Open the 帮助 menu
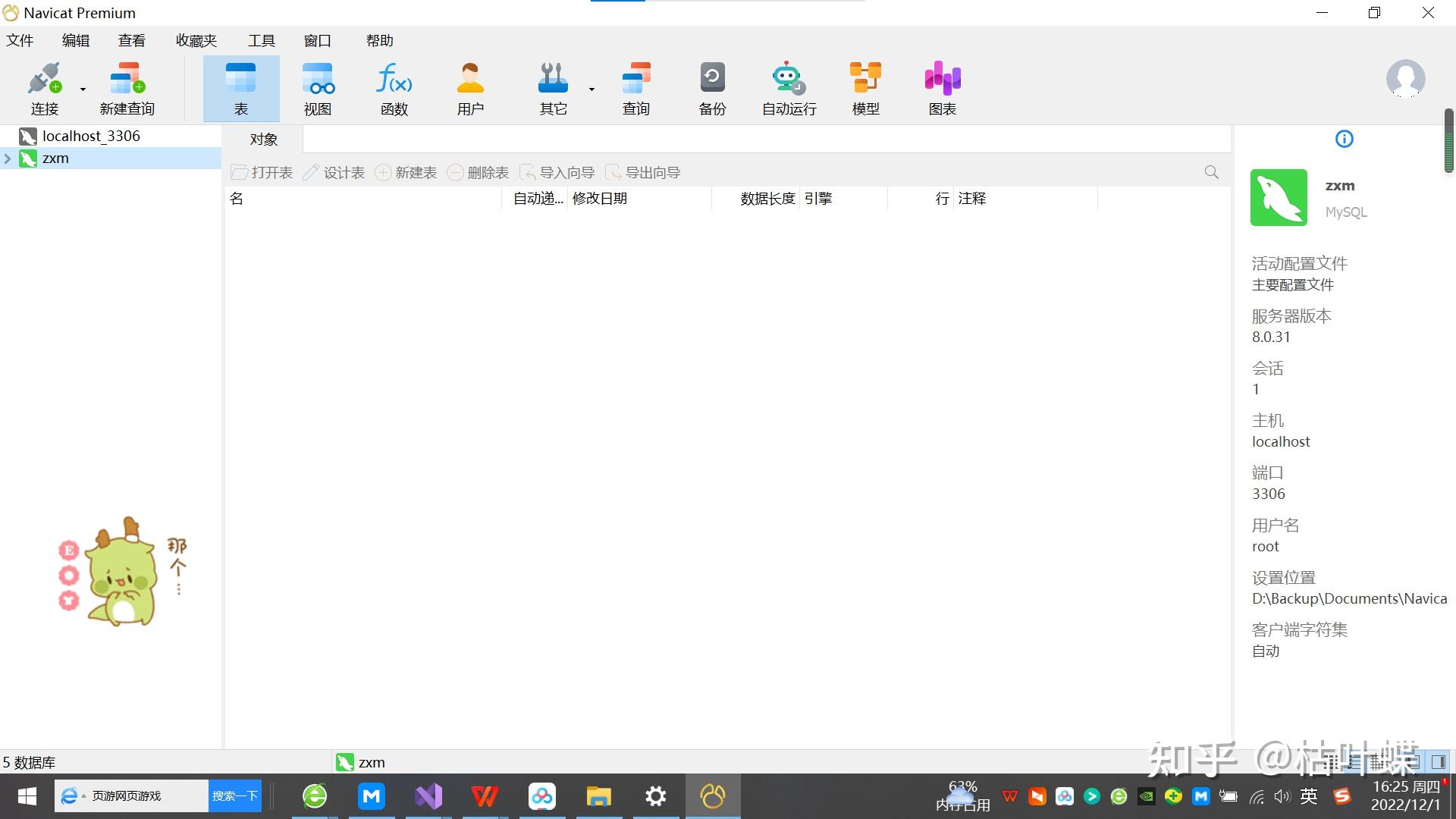This screenshot has height=819, width=1456. [380, 40]
